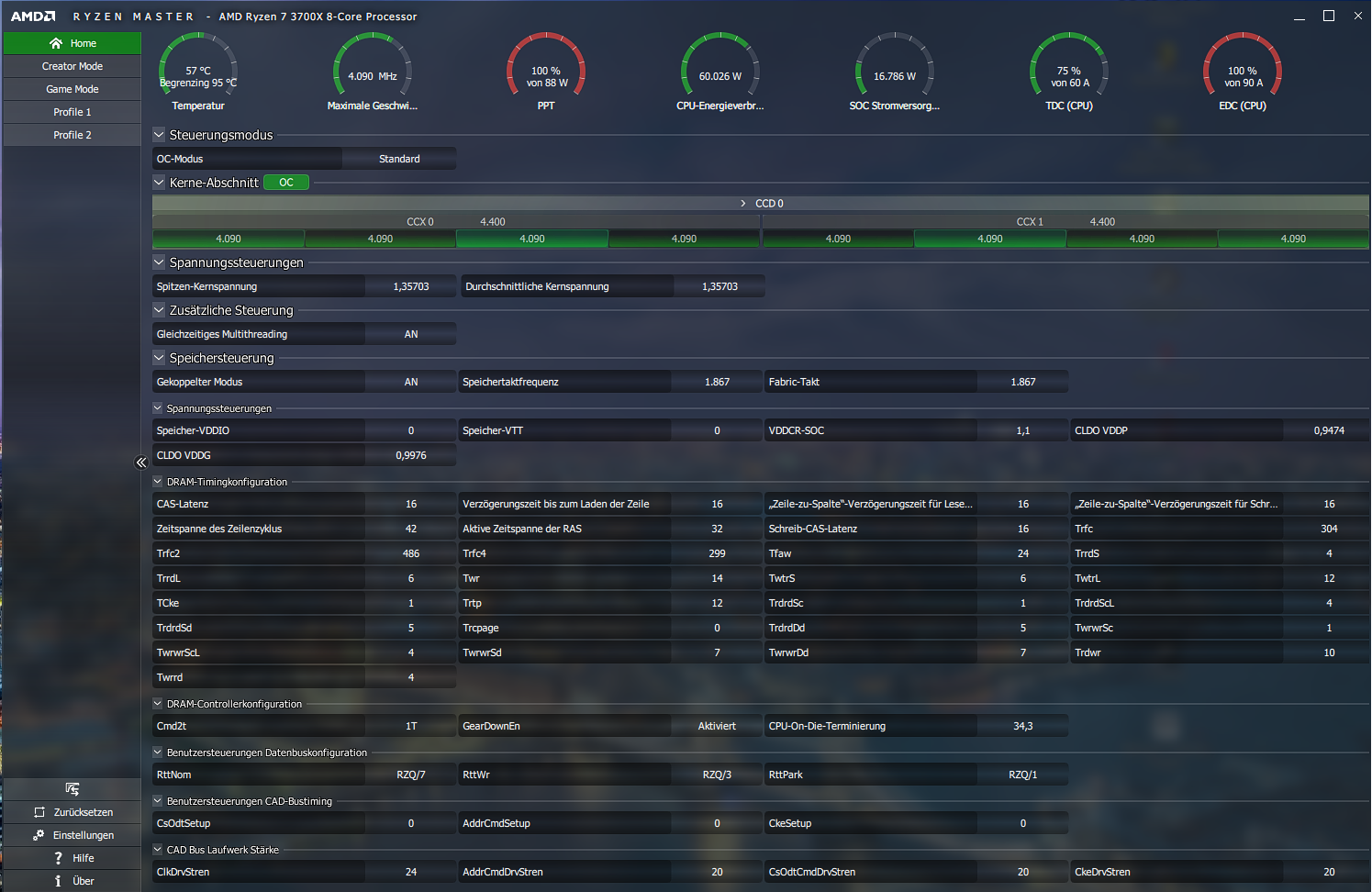Switch to Creator Mode
Viewport: 1372px width, 892px height.
point(72,66)
